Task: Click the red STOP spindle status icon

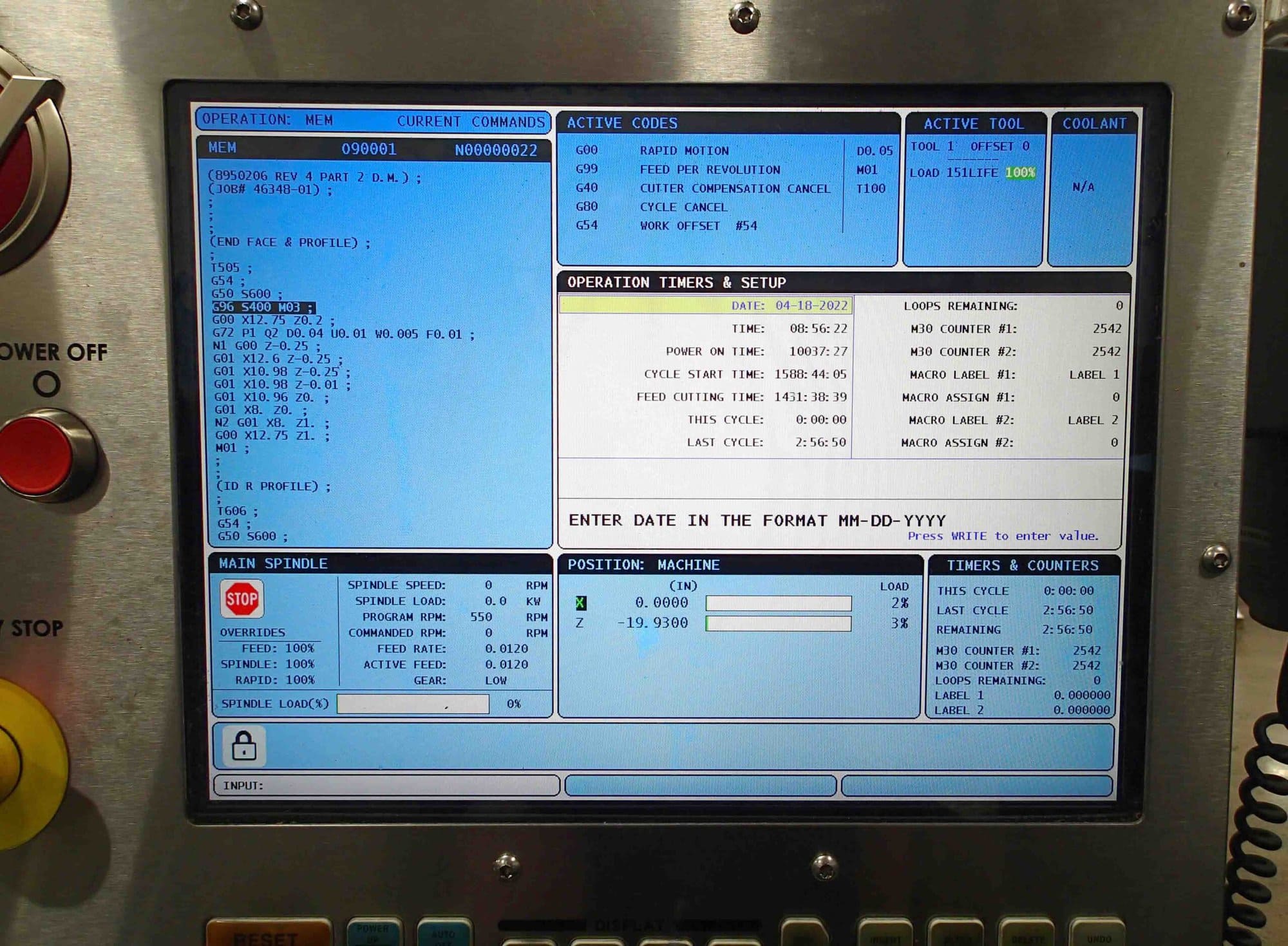Action: click(241, 599)
